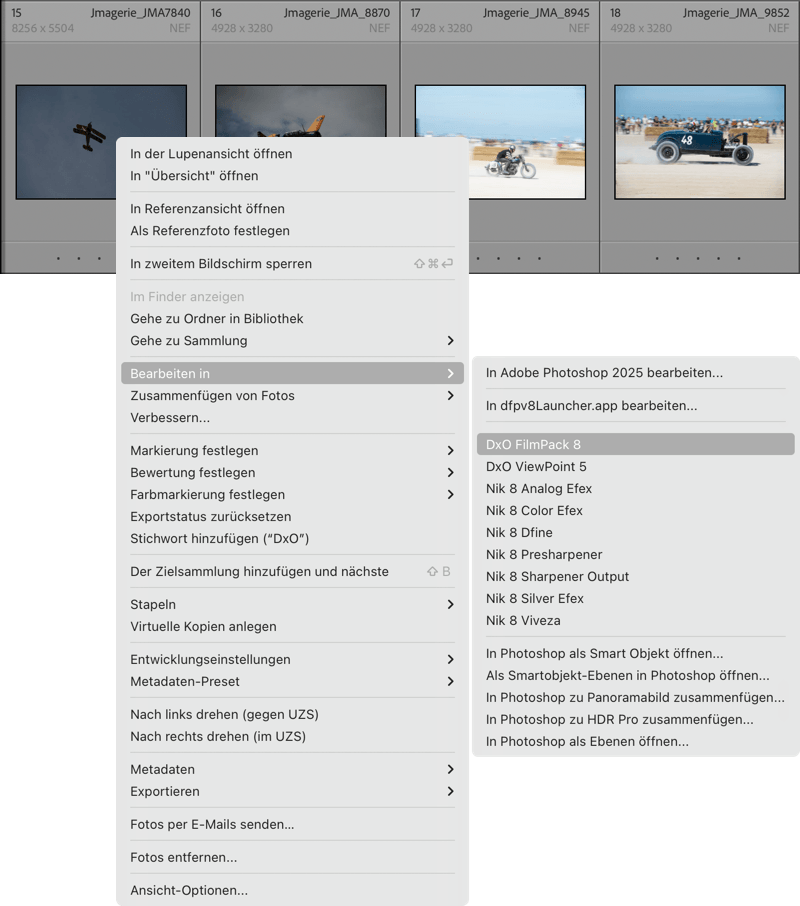Open Nik 8 Silver Efex
Screen dimensions: 800x906
(x=535, y=599)
